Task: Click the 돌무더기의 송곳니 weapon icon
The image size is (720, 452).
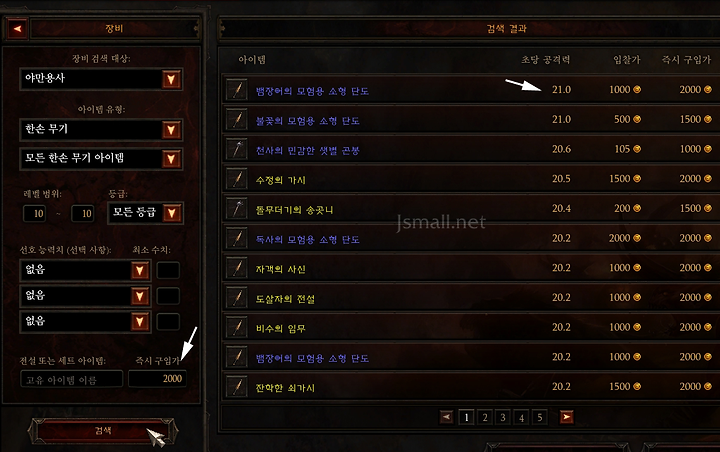Action: (237, 209)
